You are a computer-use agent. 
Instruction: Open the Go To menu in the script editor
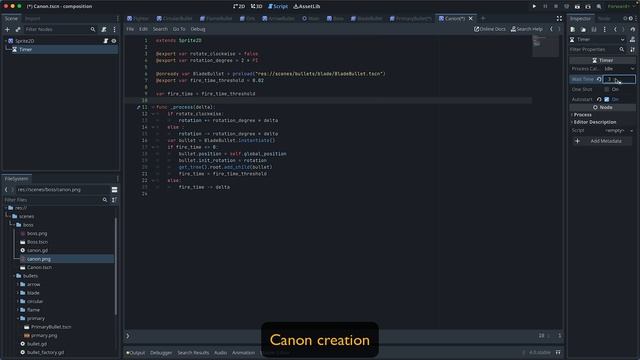point(179,29)
